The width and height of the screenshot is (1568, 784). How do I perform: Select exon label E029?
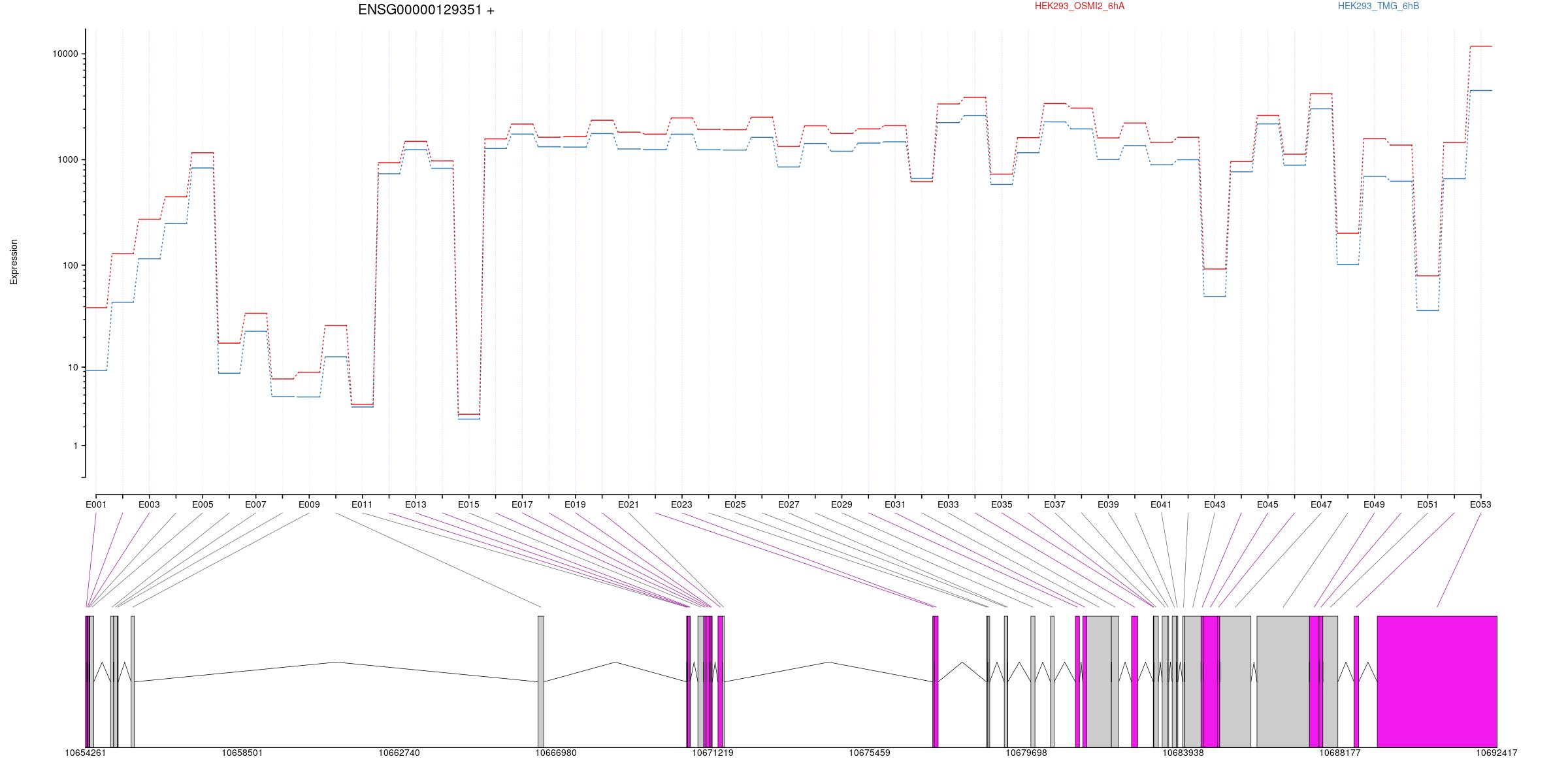click(x=841, y=504)
